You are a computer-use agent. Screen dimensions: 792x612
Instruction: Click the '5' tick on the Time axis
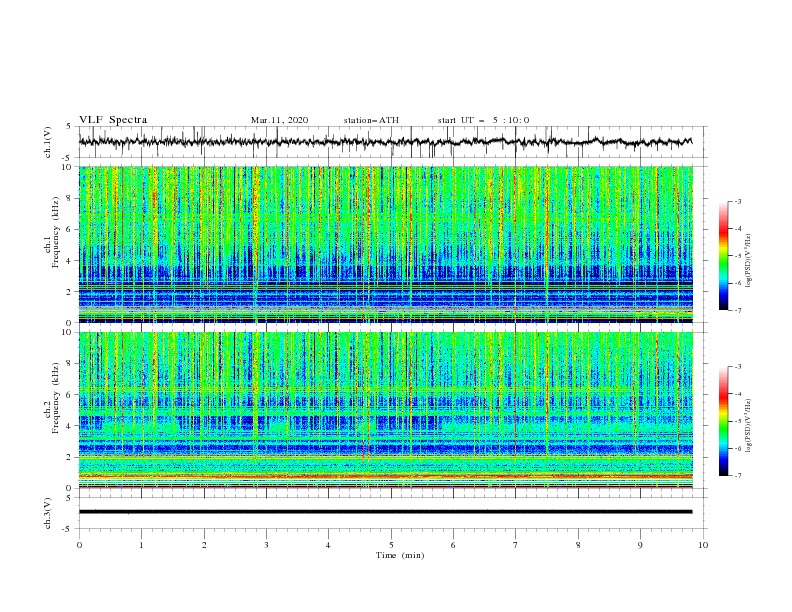391,545
